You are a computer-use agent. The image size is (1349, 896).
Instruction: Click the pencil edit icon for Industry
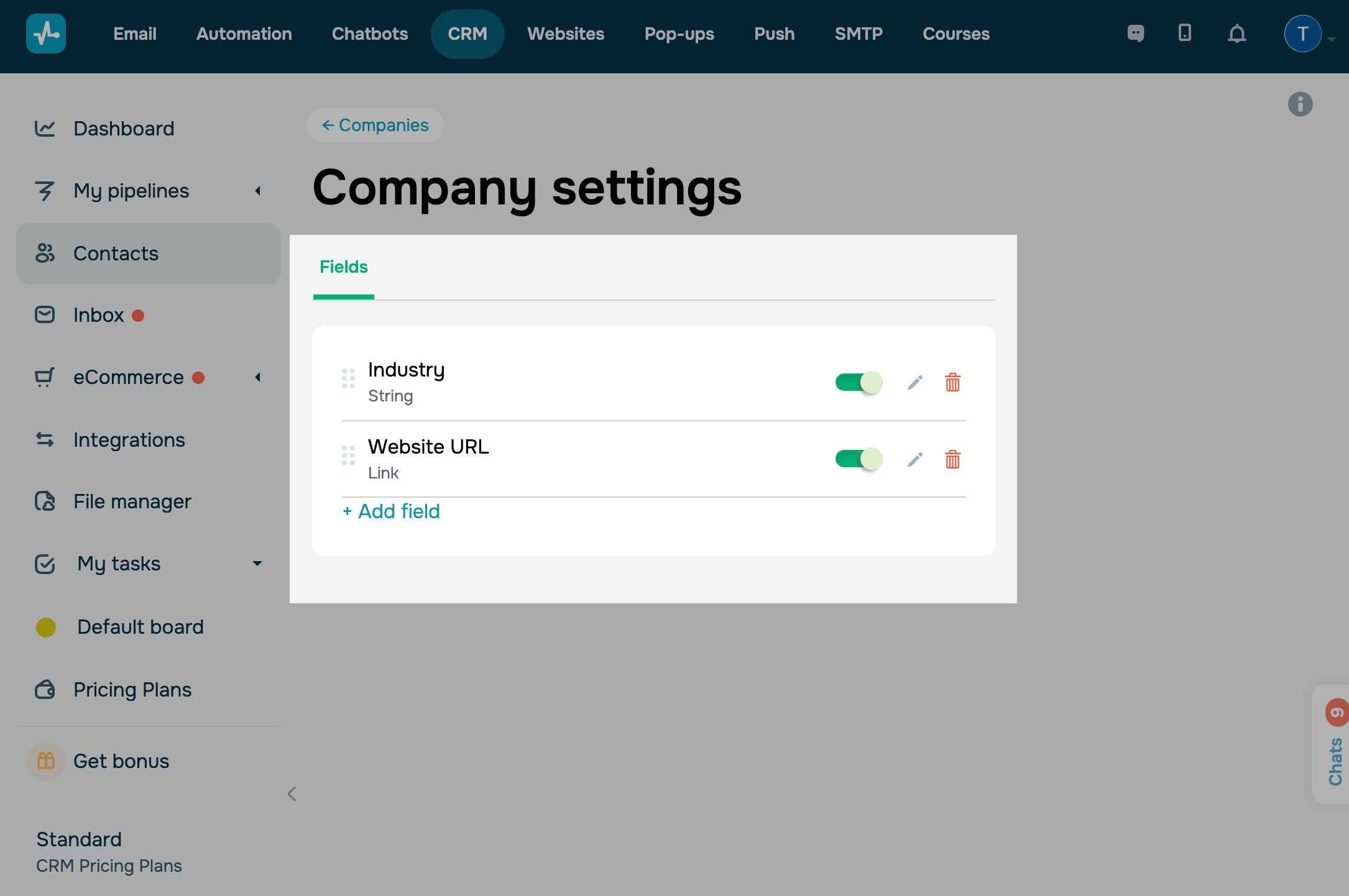pyautogui.click(x=914, y=382)
